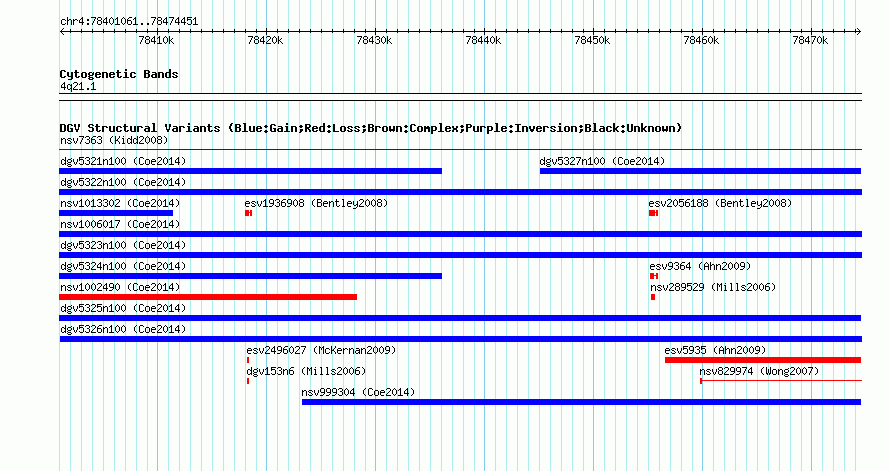Click the nsv829974 (Wong2007) label

coord(759,371)
